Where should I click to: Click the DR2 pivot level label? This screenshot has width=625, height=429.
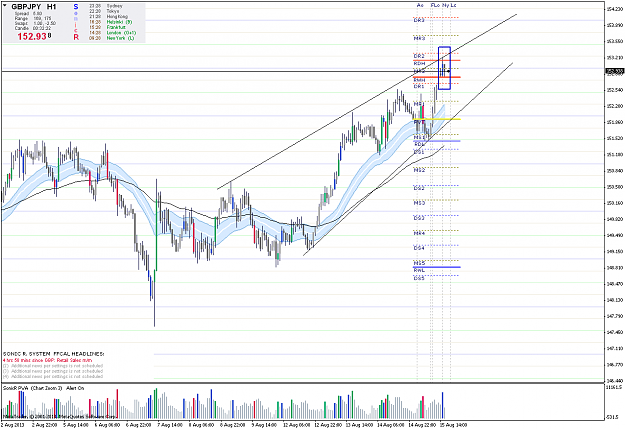[x=419, y=56]
